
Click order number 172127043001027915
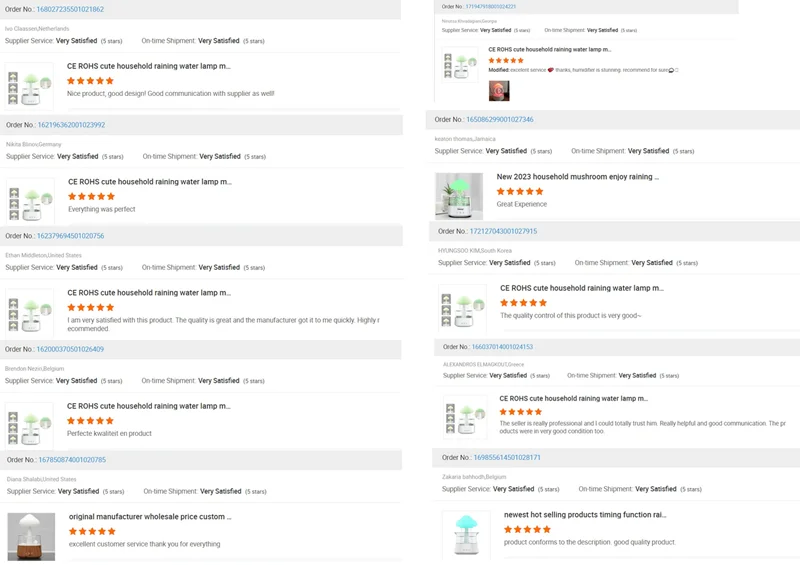502,231
